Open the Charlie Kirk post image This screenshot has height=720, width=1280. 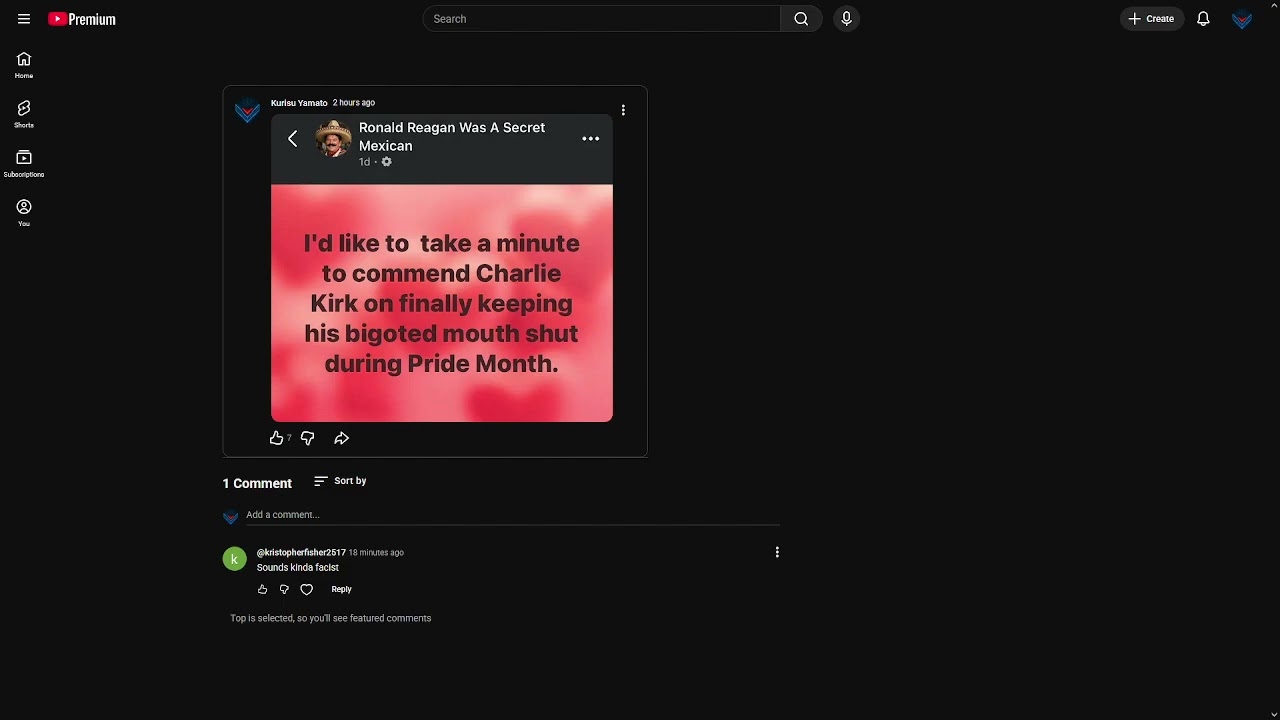(x=442, y=268)
